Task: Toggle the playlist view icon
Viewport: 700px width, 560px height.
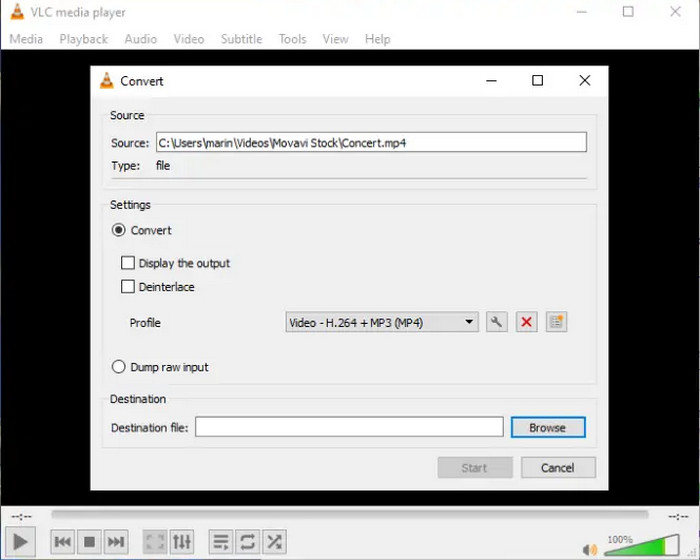Action: [x=221, y=542]
